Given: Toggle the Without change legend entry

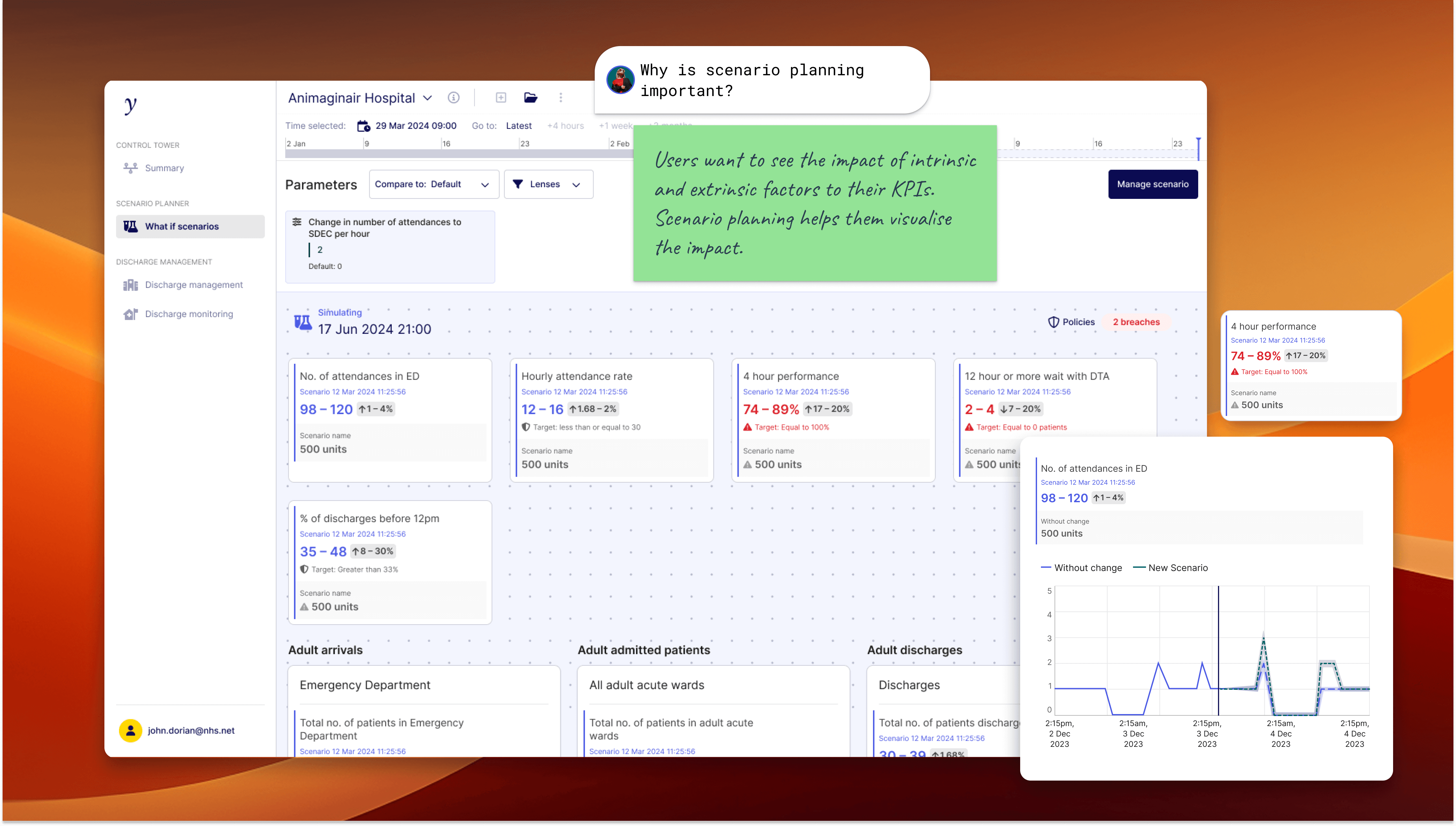Looking at the screenshot, I should coord(1081,568).
